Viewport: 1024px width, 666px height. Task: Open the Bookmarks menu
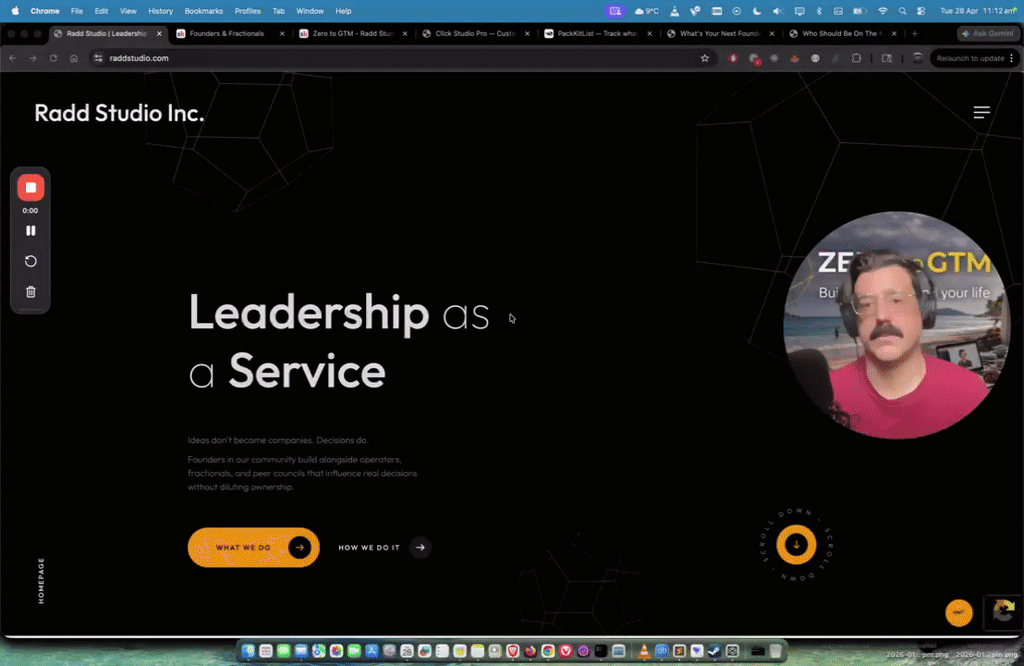[x=204, y=11]
